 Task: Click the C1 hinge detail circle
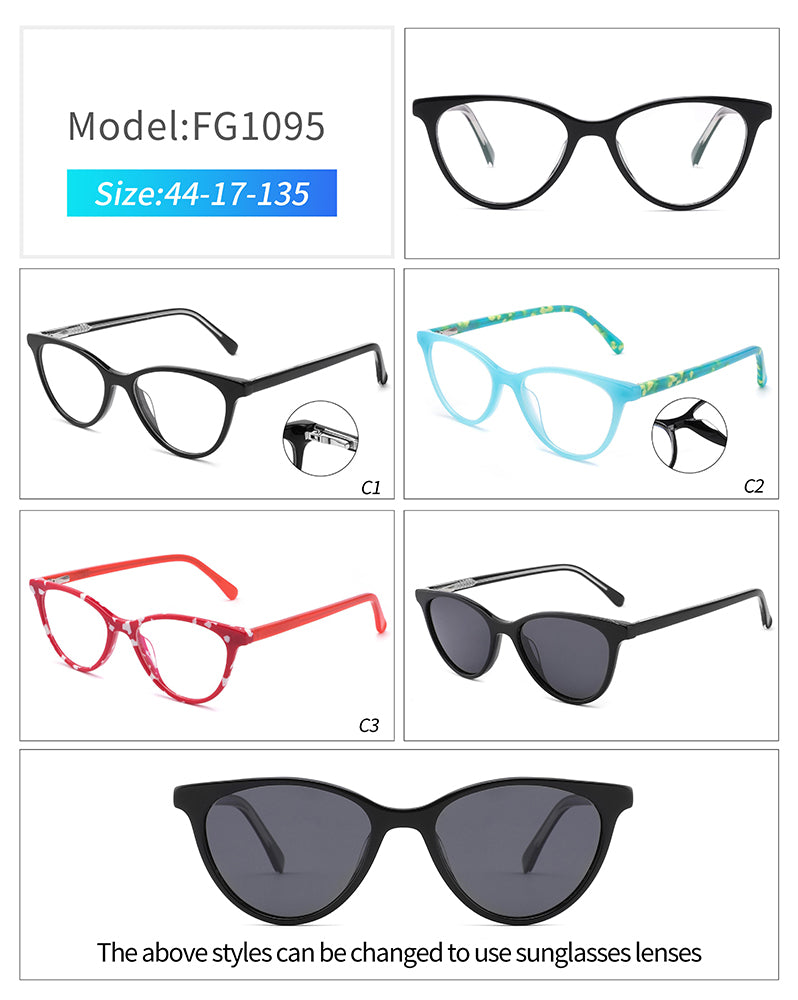(x=320, y=438)
